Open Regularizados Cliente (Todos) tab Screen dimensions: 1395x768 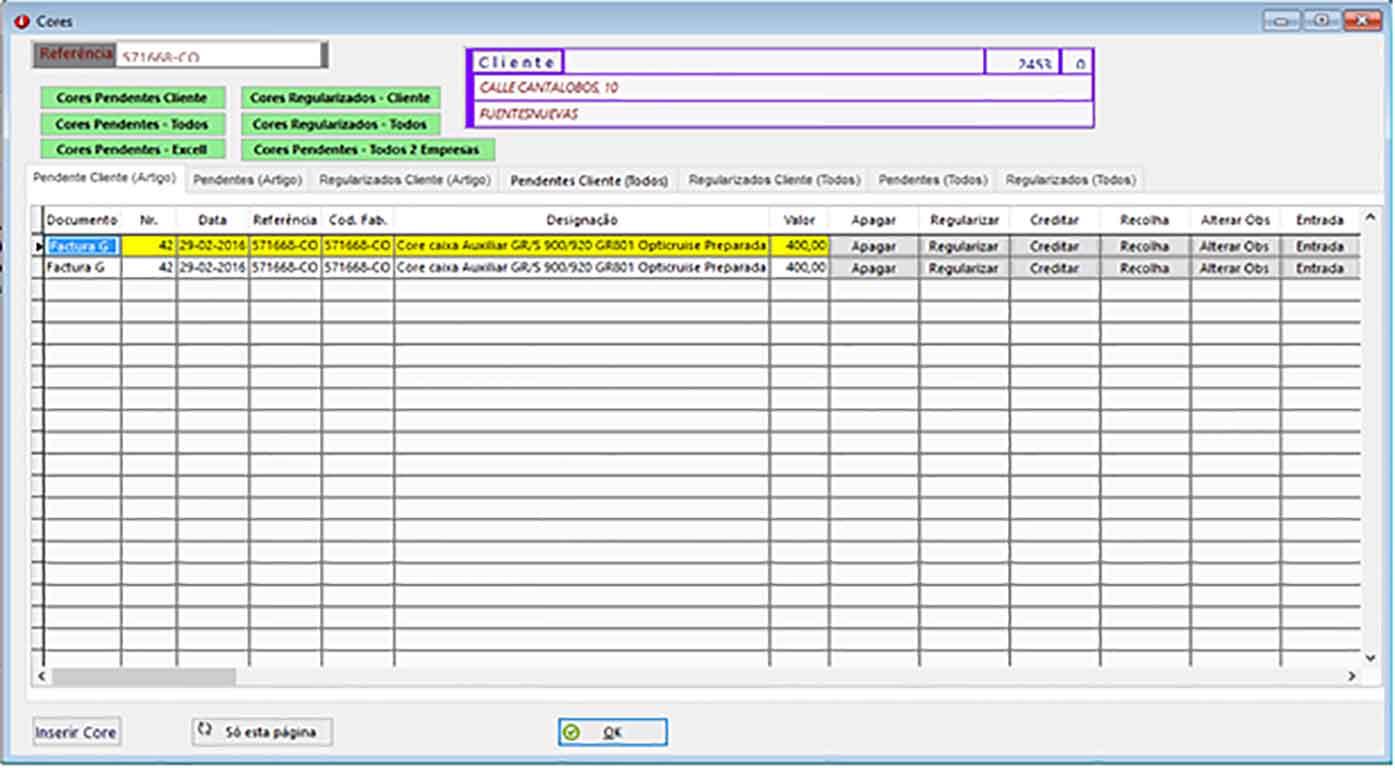point(775,180)
